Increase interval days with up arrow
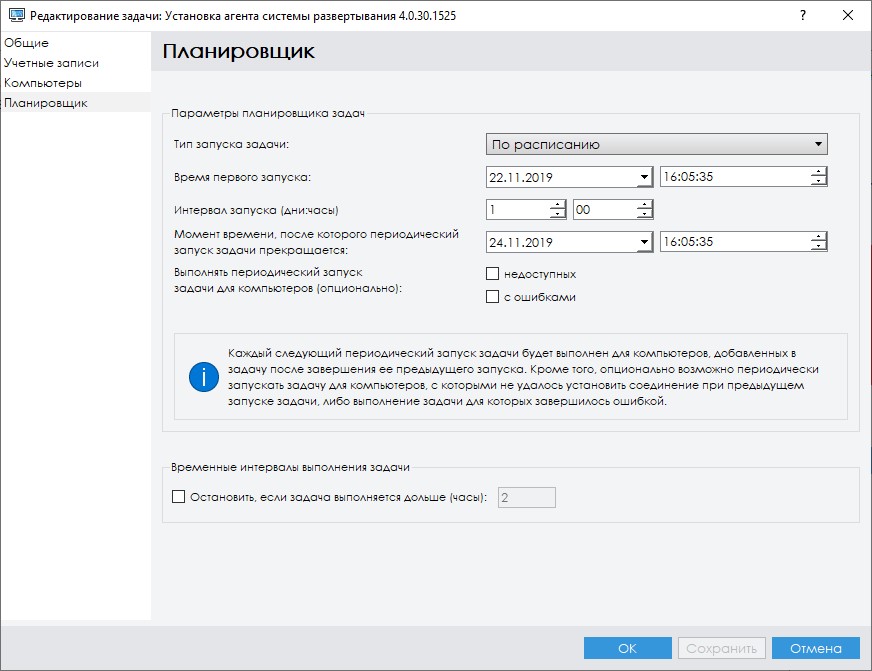Viewport: 872px width, 671px height. [x=557, y=205]
